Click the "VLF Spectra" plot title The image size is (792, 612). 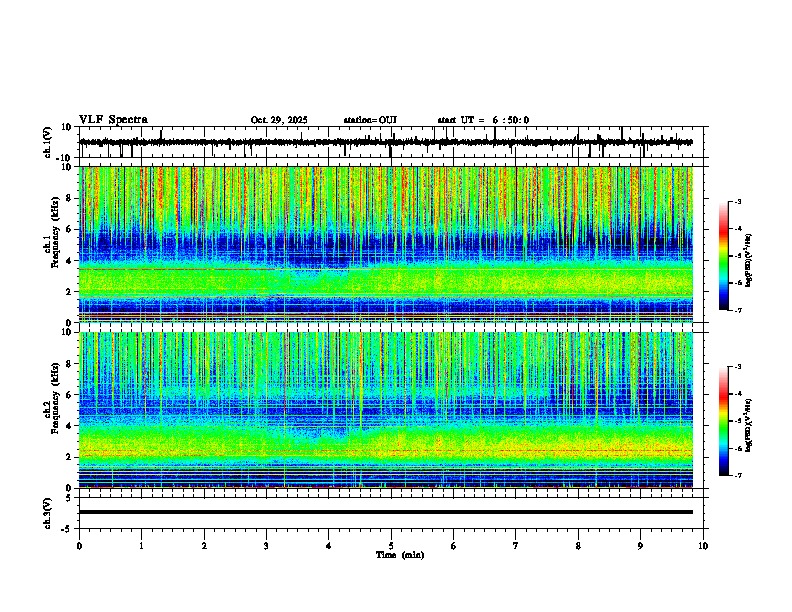[113, 120]
